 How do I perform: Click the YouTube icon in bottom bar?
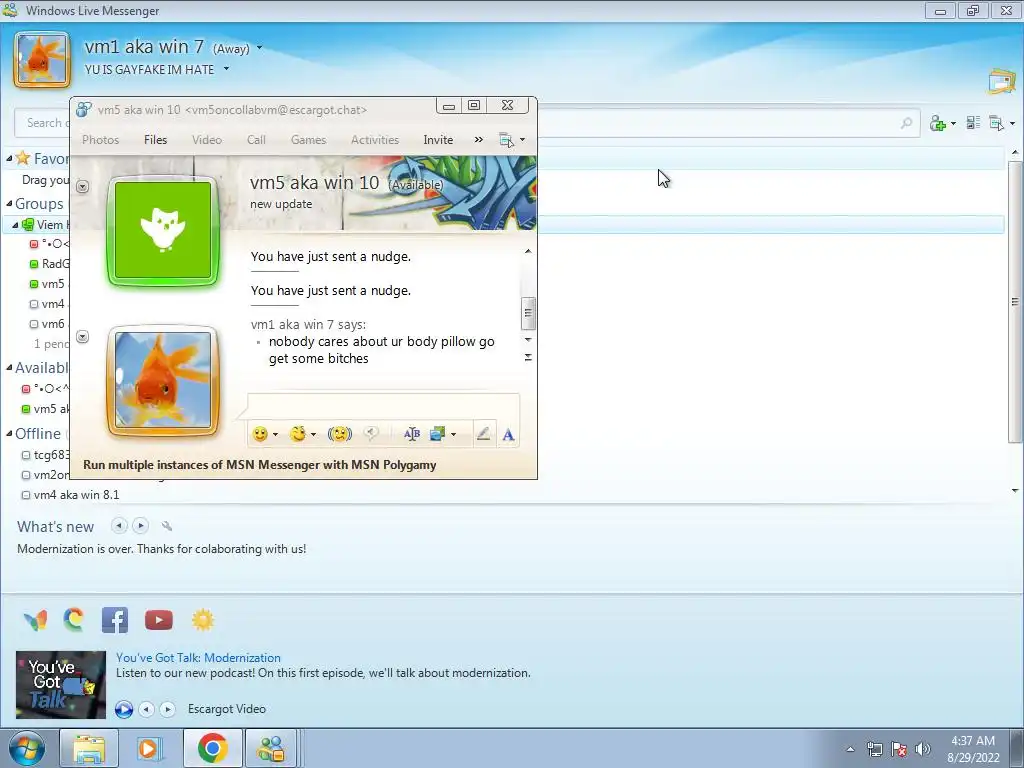(159, 620)
